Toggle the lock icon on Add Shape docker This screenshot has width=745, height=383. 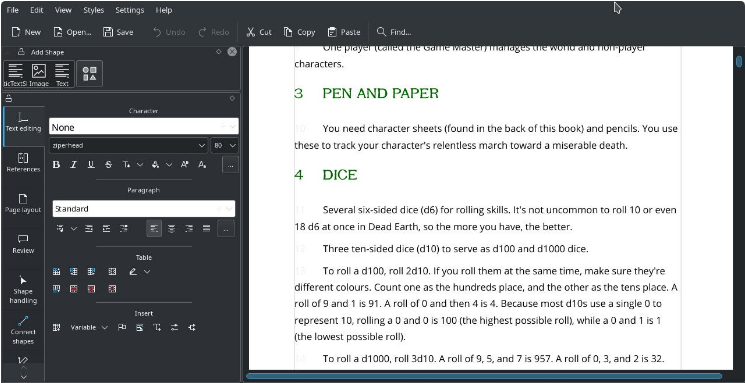tap(21, 52)
